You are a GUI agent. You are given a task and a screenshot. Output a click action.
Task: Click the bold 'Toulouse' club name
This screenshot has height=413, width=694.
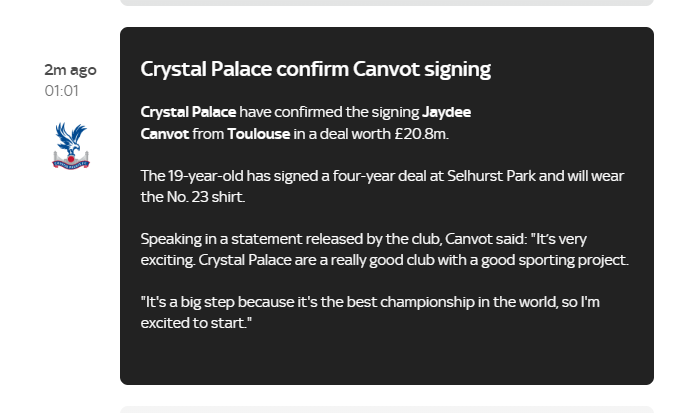(x=258, y=134)
